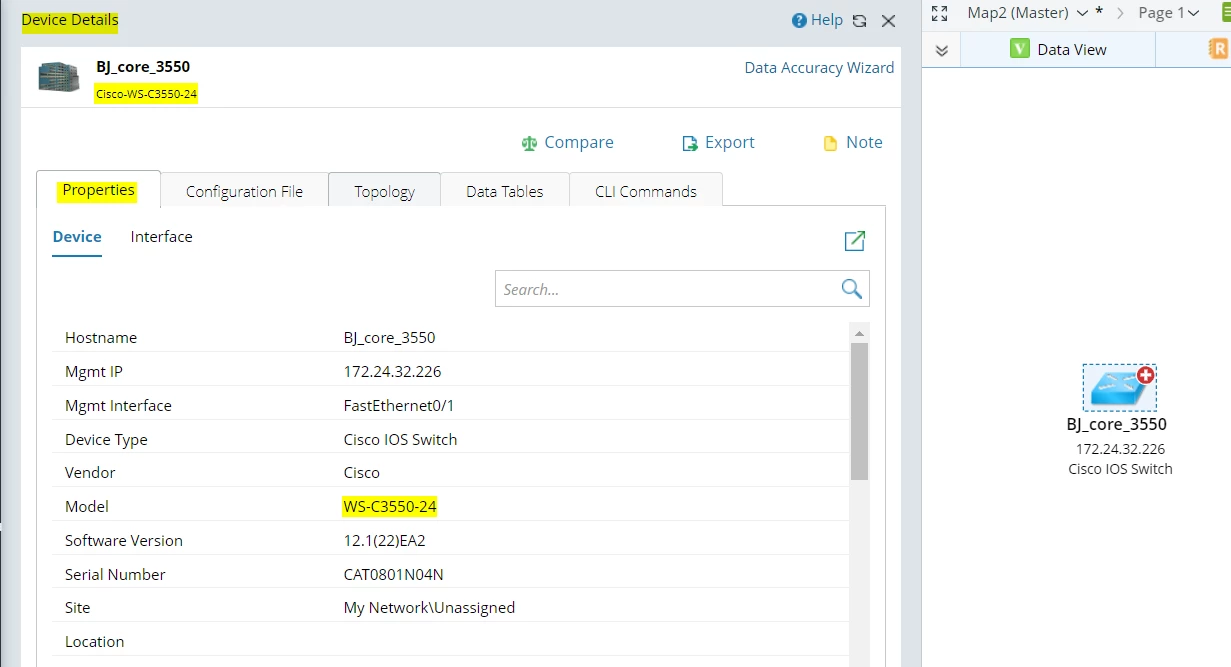Select the Data View tab
1231x667 pixels.
[x=1058, y=49]
